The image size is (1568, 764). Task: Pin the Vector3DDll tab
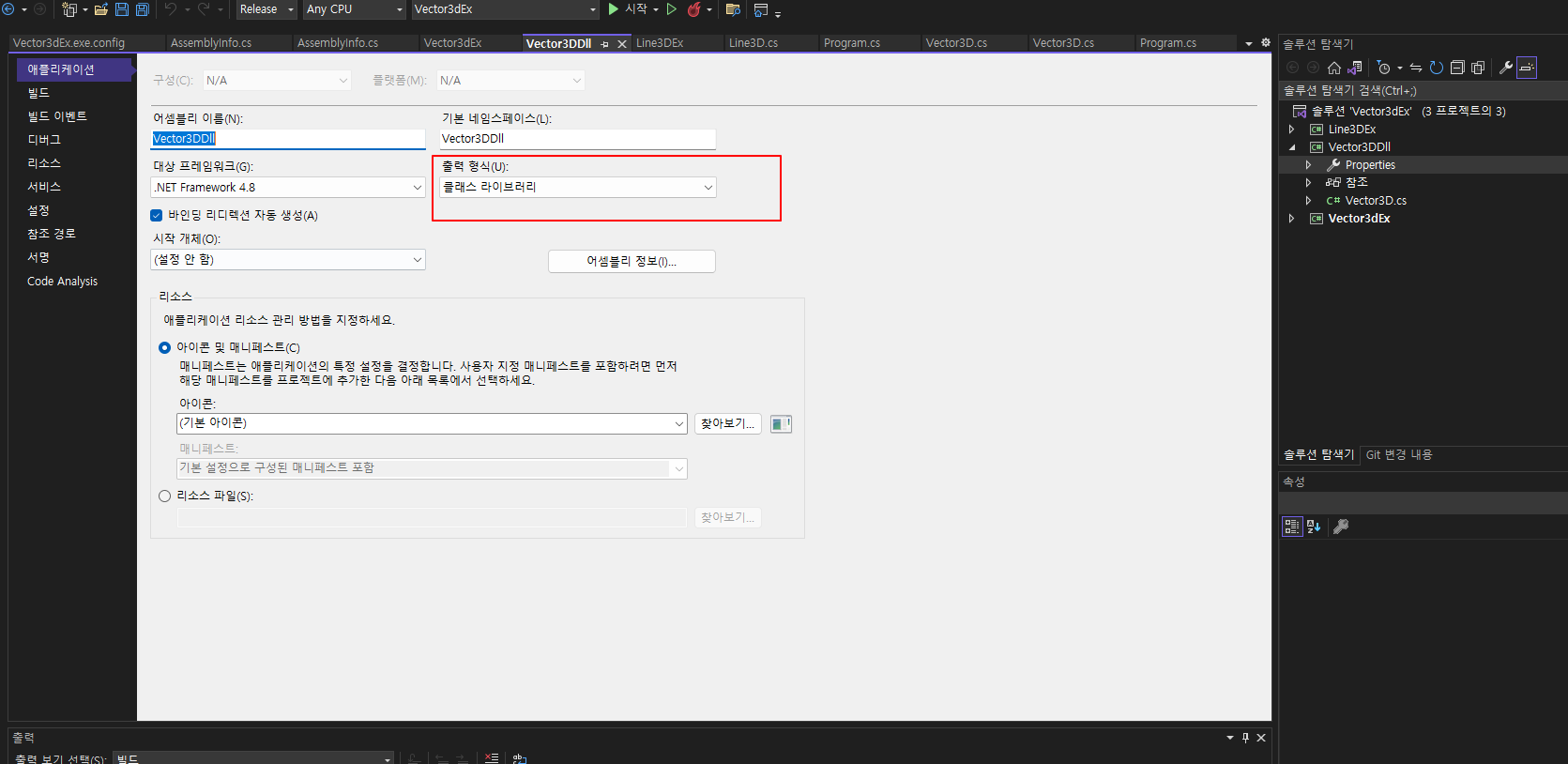[605, 44]
